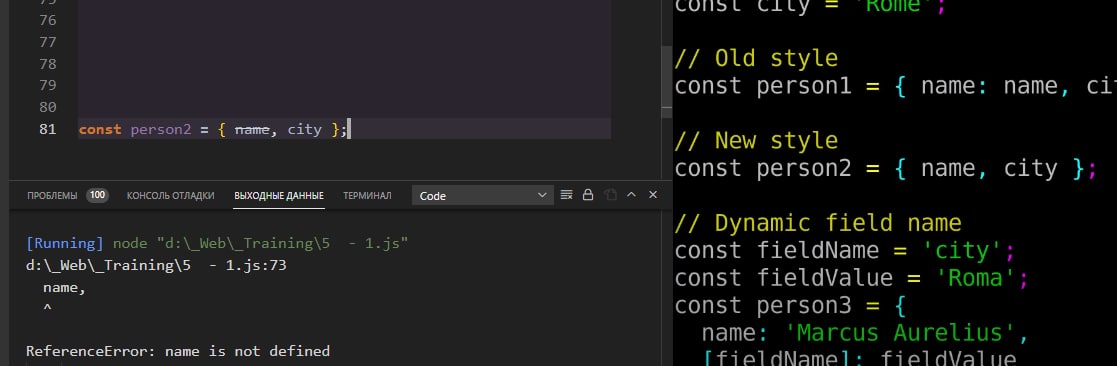Click the [fieldName] computed key line
1117x366 pixels.
point(859,358)
